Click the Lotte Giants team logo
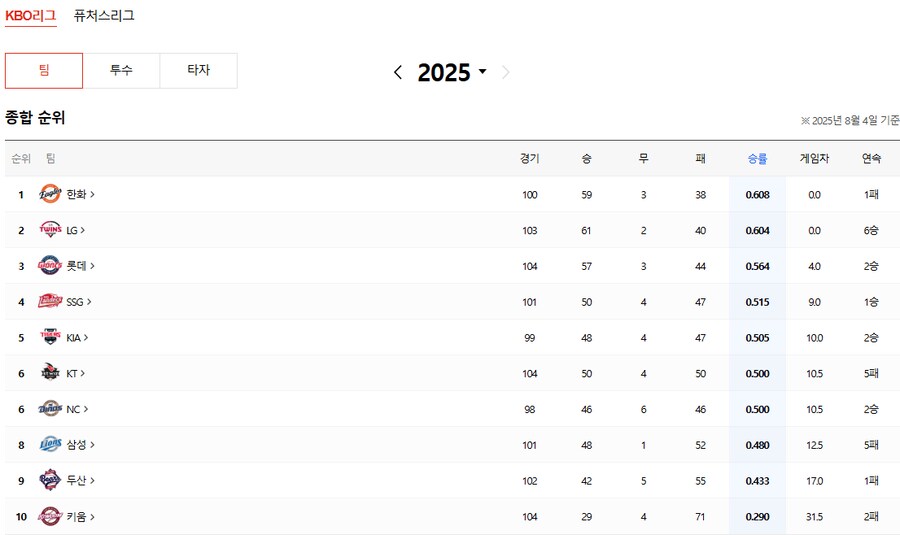The height and width of the screenshot is (535, 900). [50, 265]
